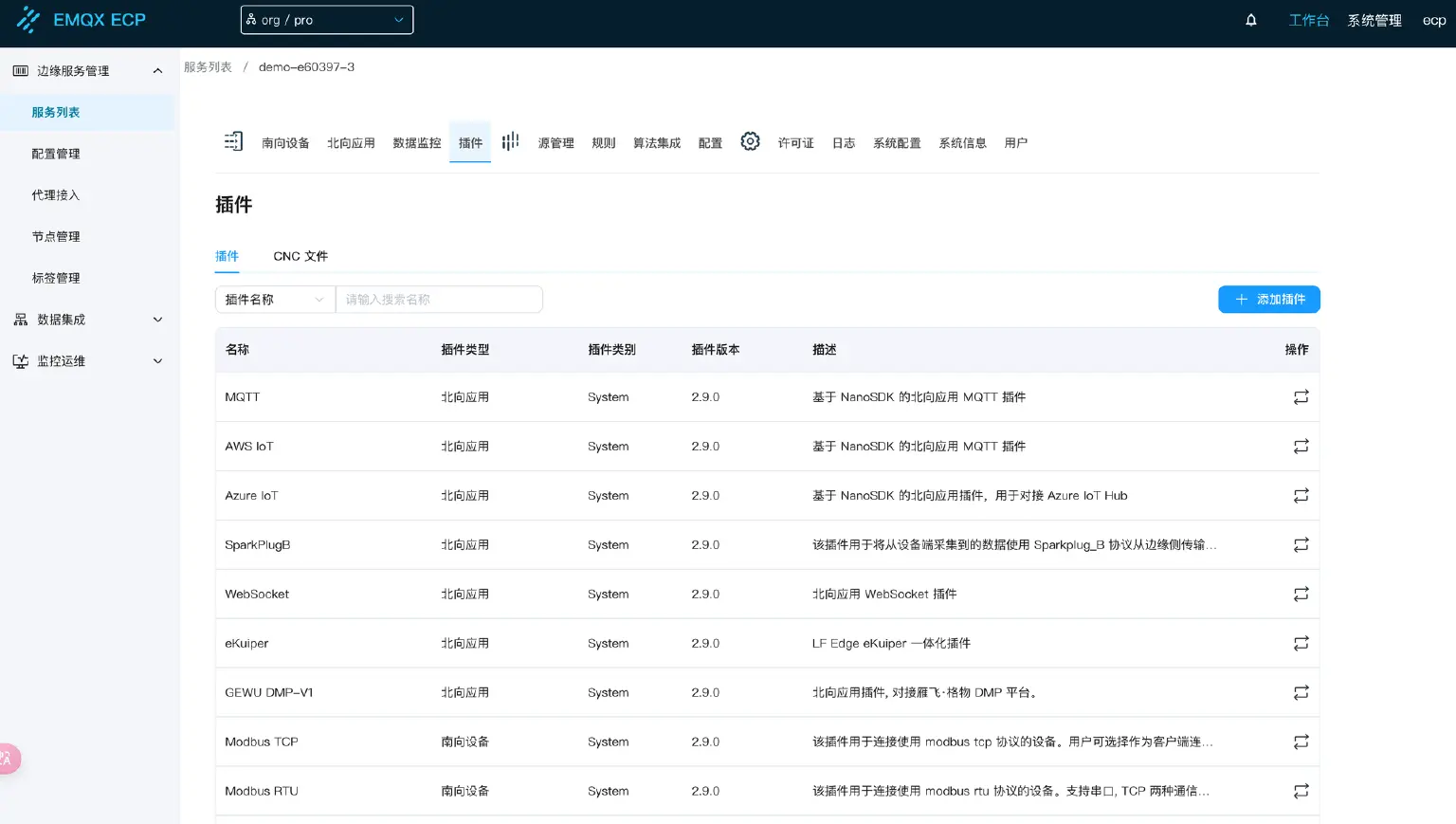This screenshot has width=1456, height=824.
Task: Click the transfer icon in the eKuiper row
Action: point(1301,643)
